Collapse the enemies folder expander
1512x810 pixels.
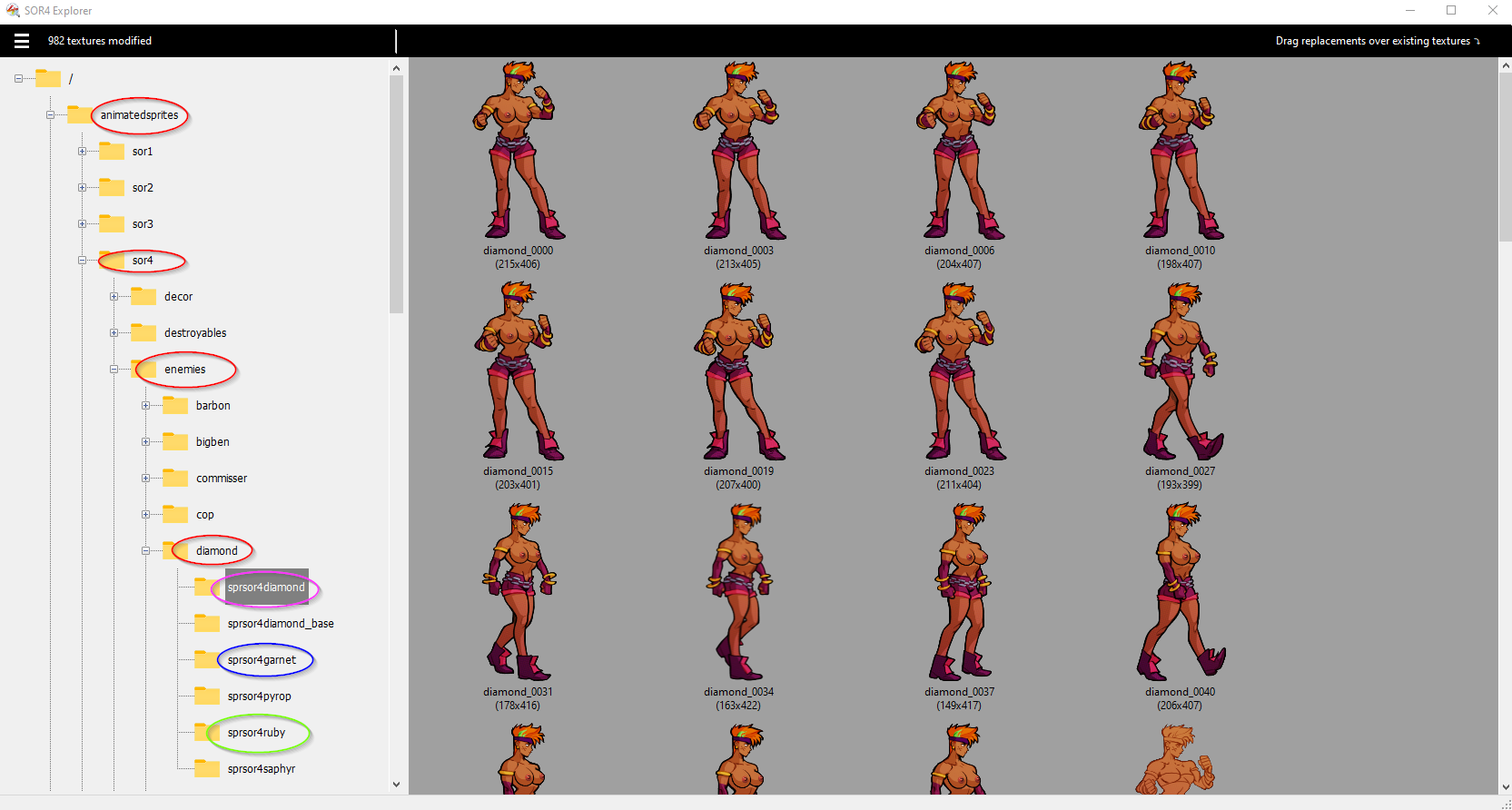point(114,370)
